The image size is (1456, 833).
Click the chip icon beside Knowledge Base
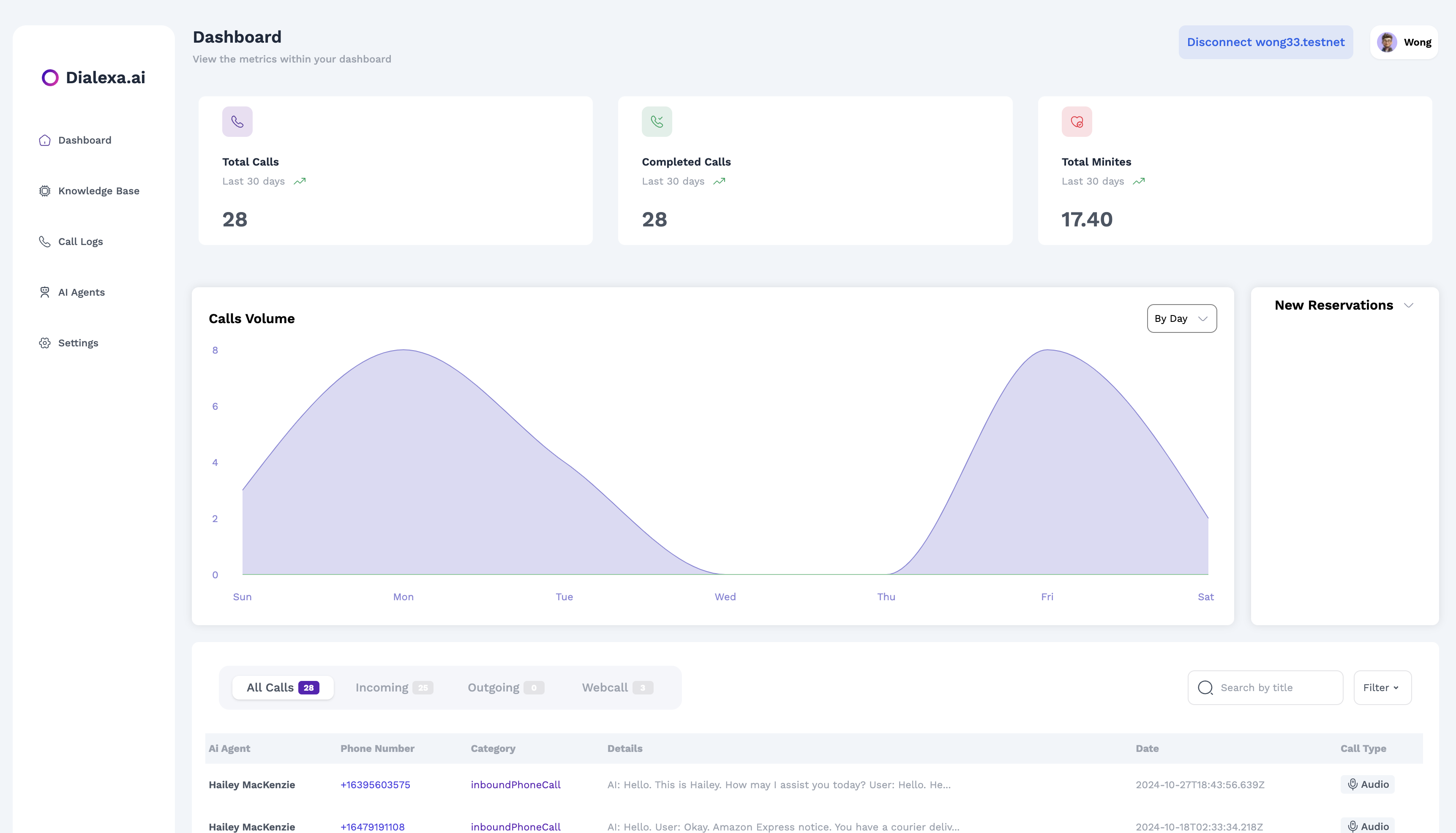45,191
